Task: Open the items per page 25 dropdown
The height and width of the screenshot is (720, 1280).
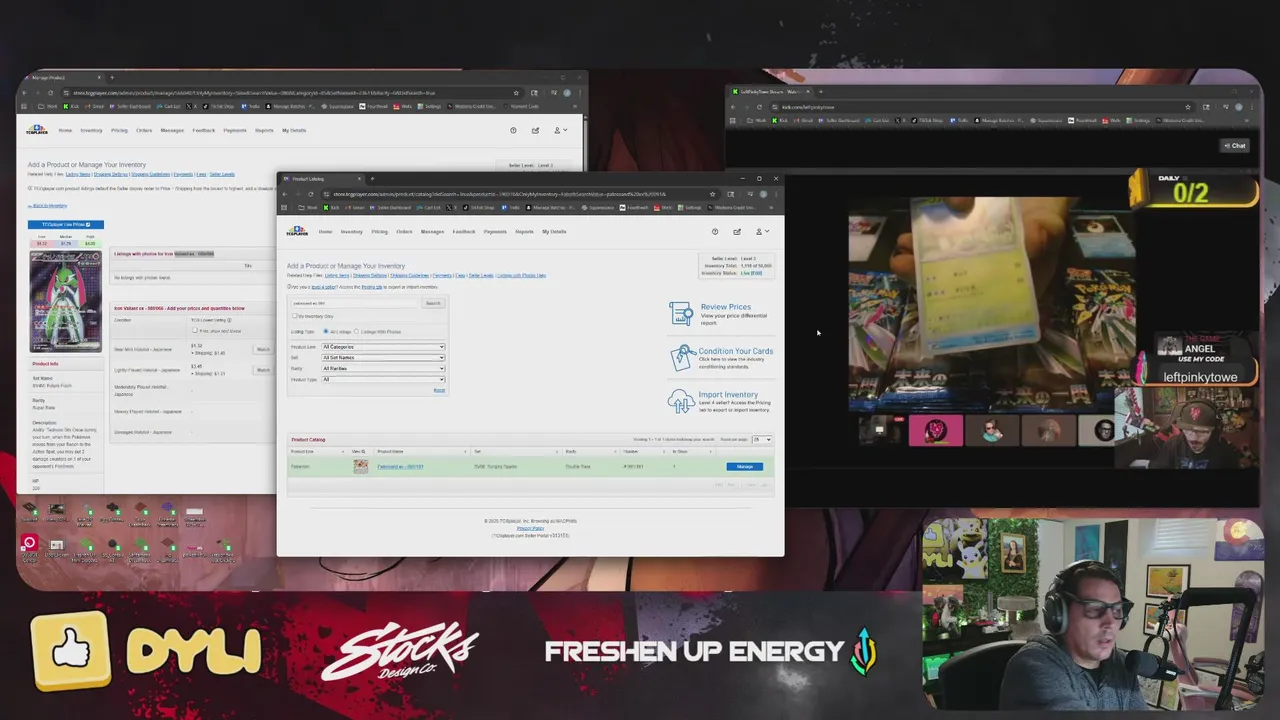Action: click(762, 439)
